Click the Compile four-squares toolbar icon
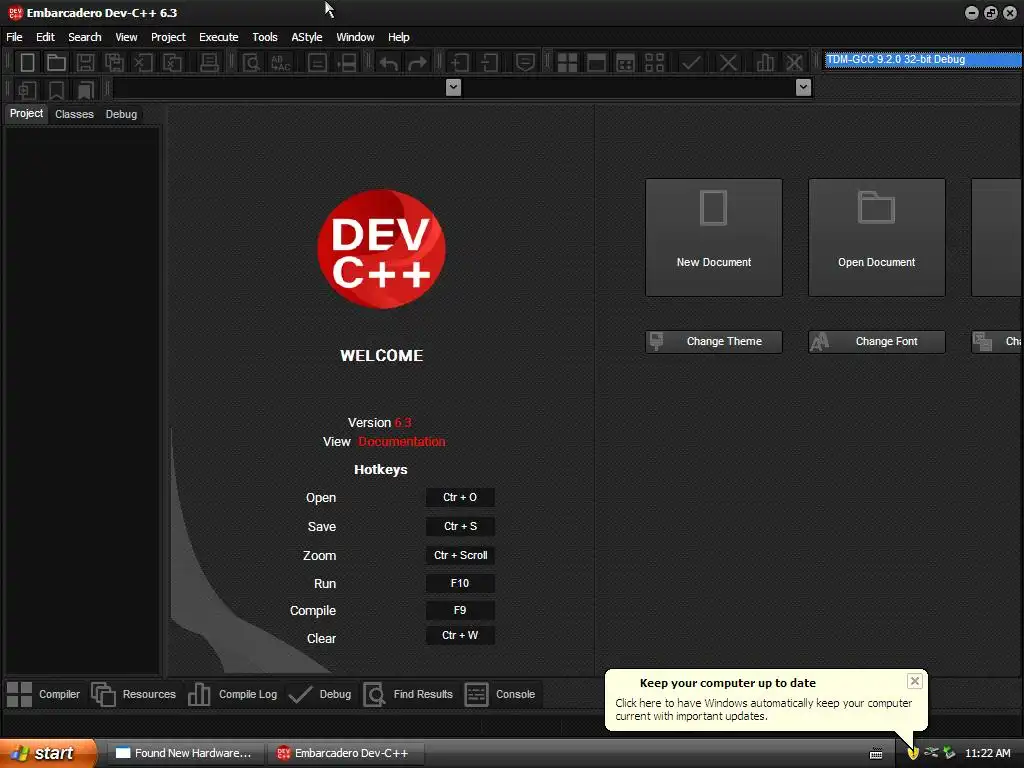 (x=567, y=63)
